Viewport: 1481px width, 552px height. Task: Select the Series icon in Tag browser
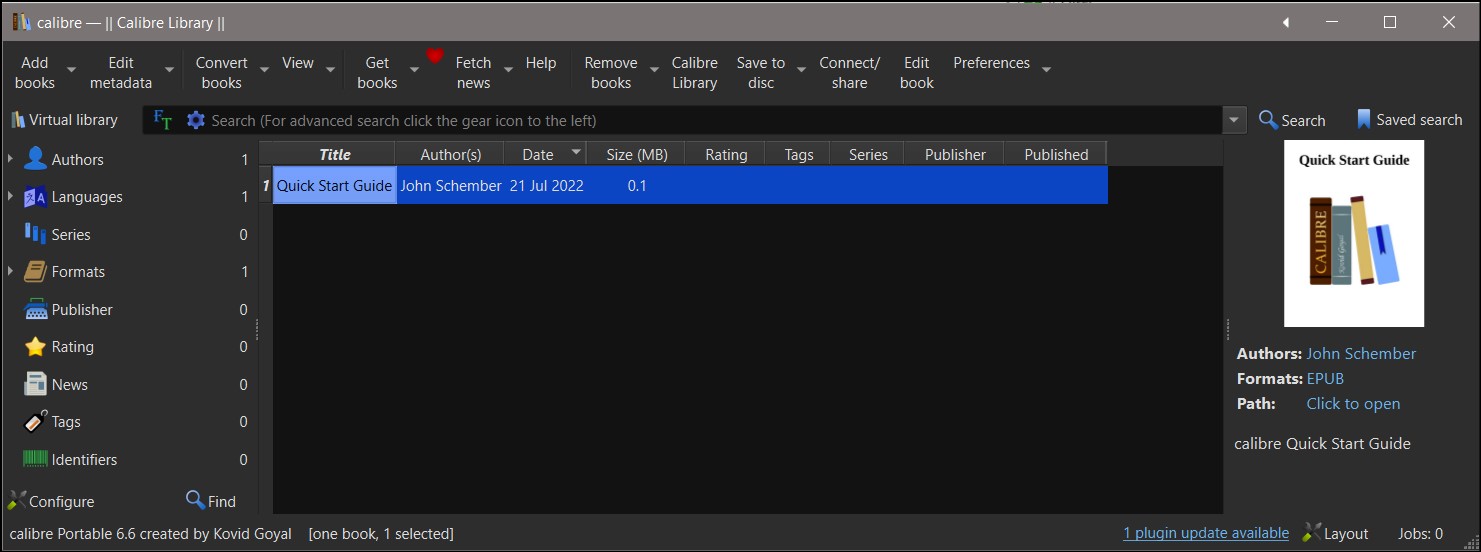[35, 234]
